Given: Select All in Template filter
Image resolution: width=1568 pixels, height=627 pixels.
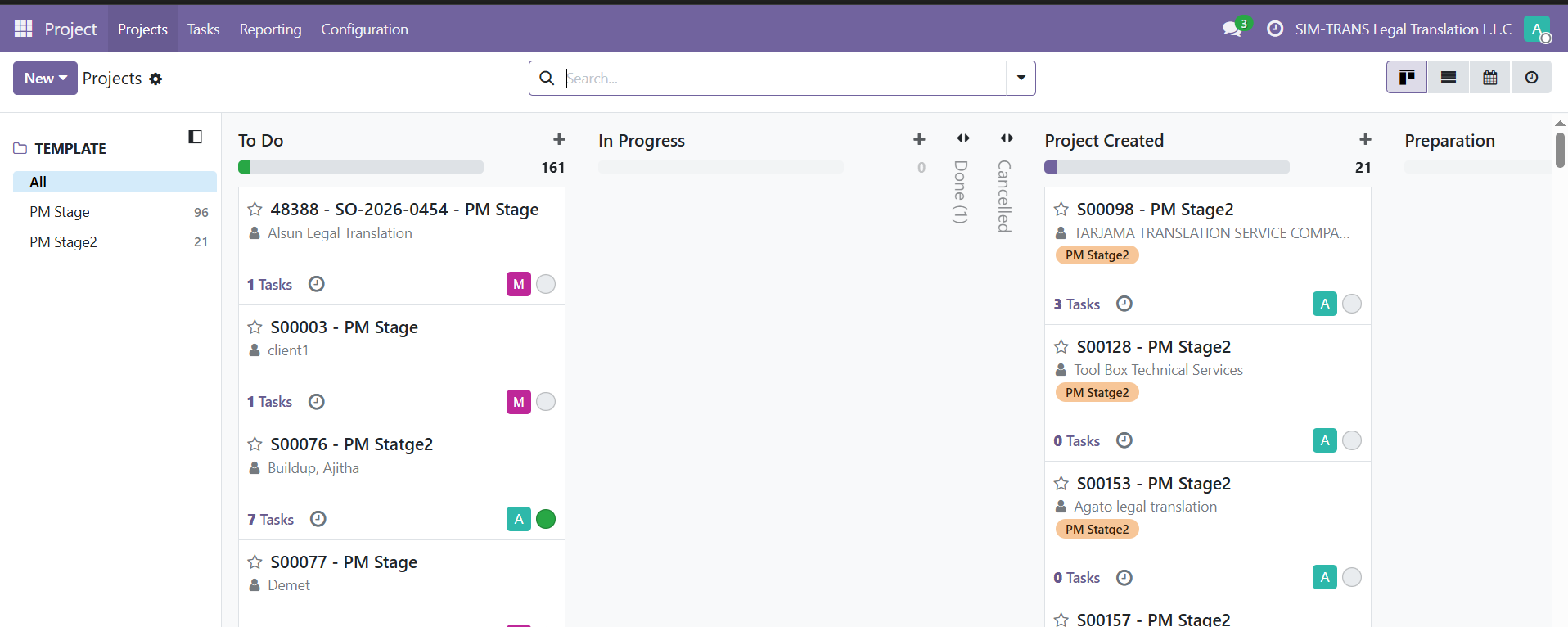Looking at the screenshot, I should [x=115, y=182].
